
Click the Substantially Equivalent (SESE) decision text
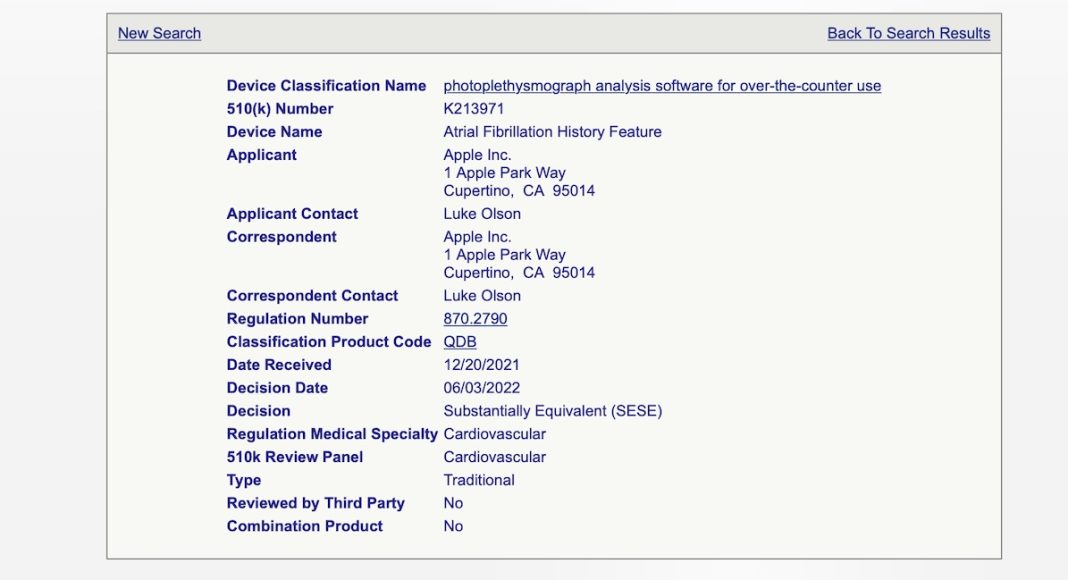pyautogui.click(x=552, y=411)
